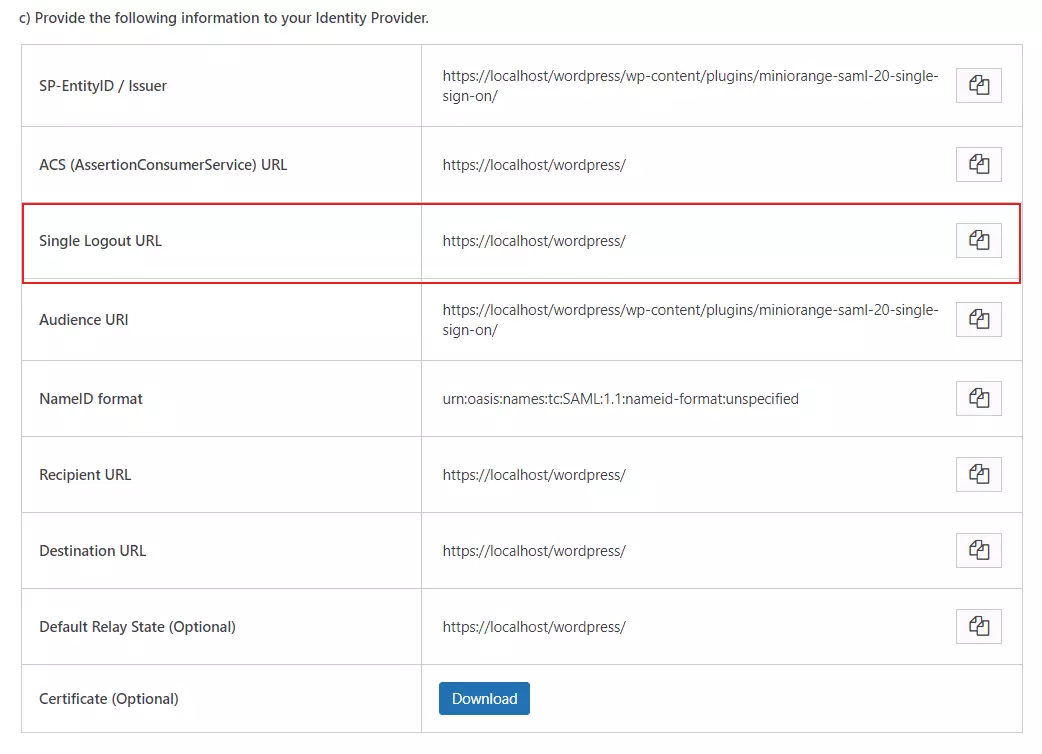This screenshot has width=1042, height=754.
Task: Select the Certificate (Optional) label
Action: 109,699
